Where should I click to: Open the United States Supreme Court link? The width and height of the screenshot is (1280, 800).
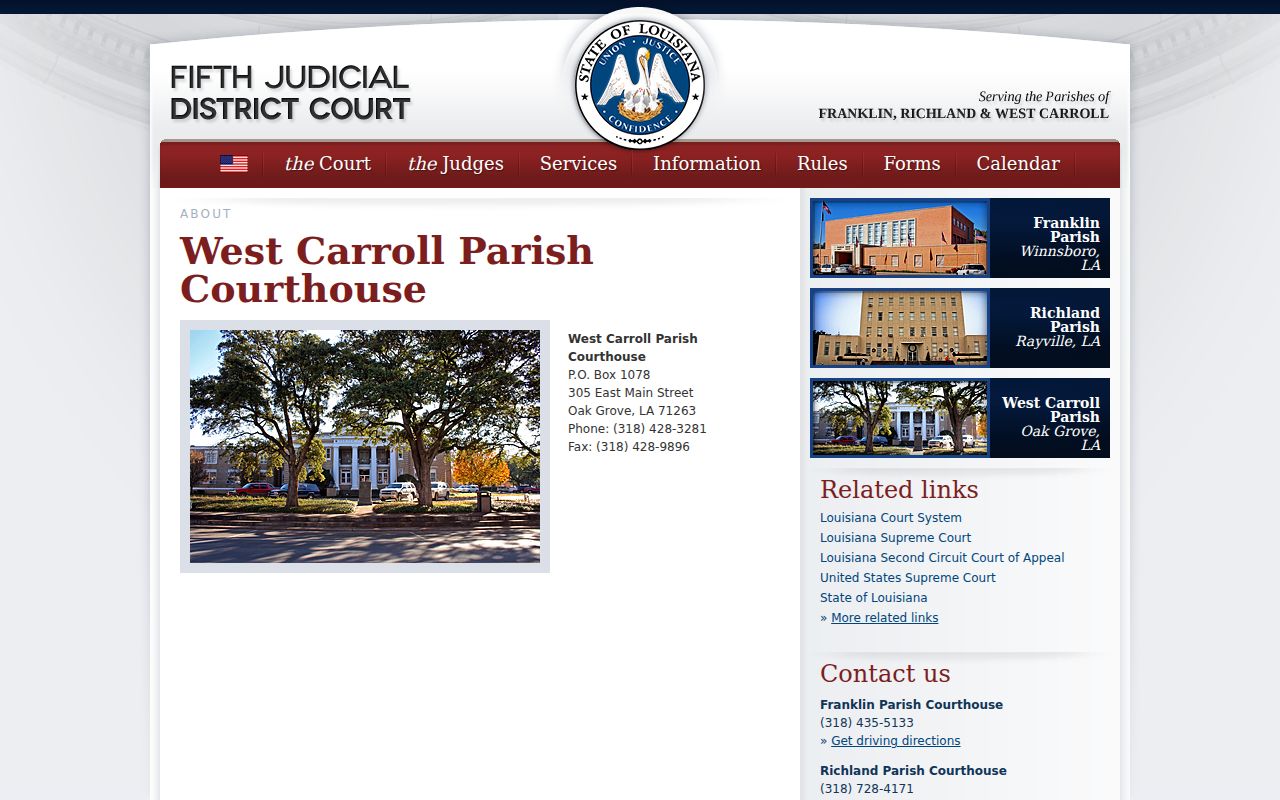pos(908,578)
